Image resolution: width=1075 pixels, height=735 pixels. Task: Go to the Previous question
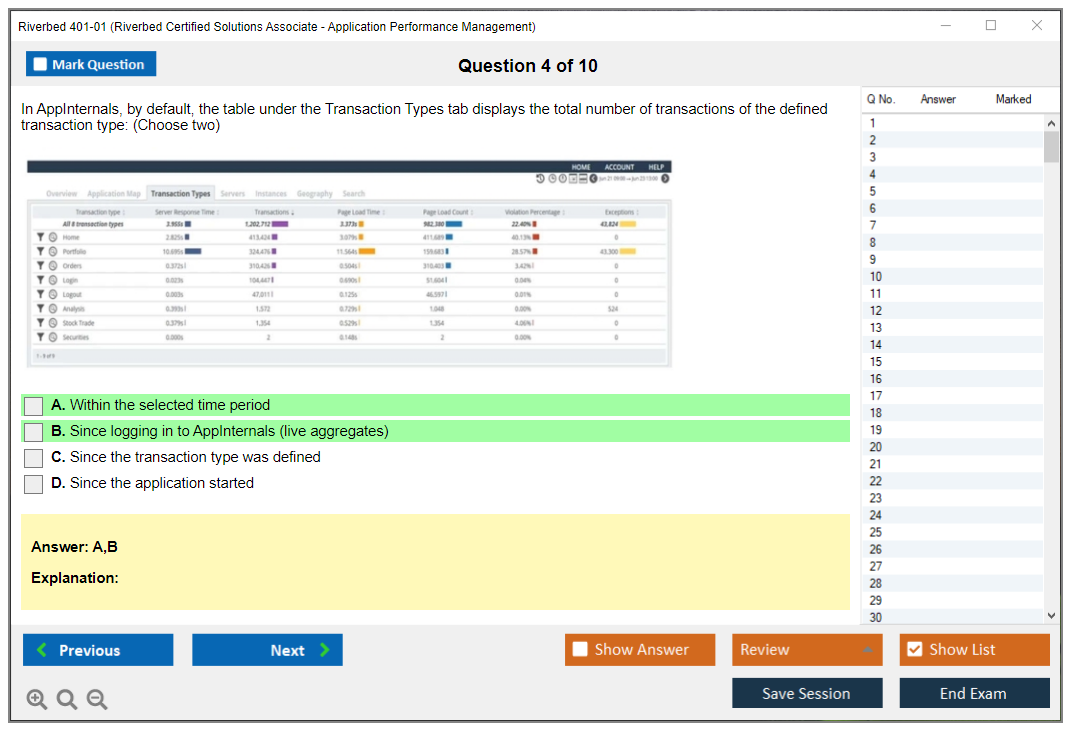point(98,650)
